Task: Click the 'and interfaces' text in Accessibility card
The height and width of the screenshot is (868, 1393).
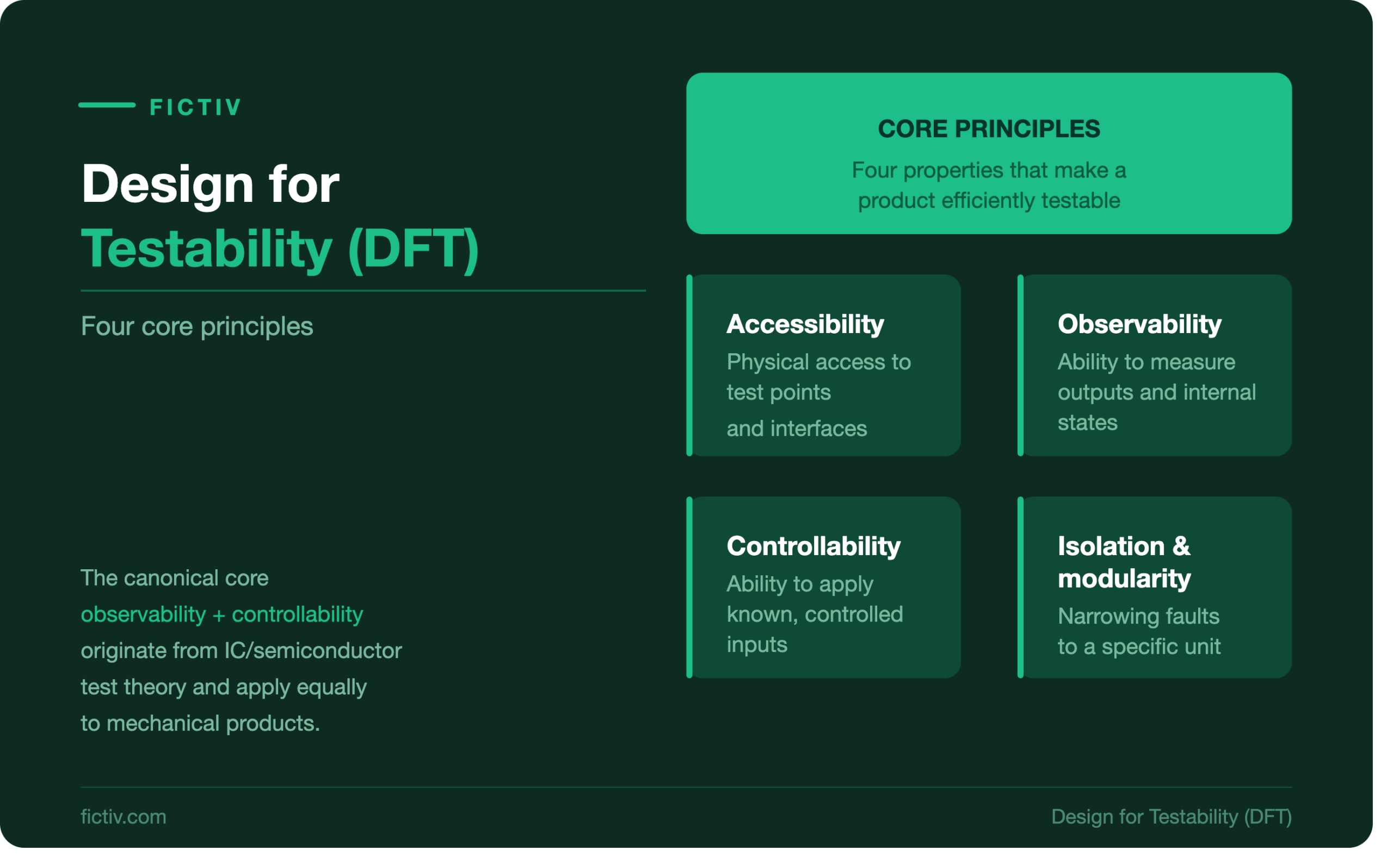Action: [x=797, y=429]
